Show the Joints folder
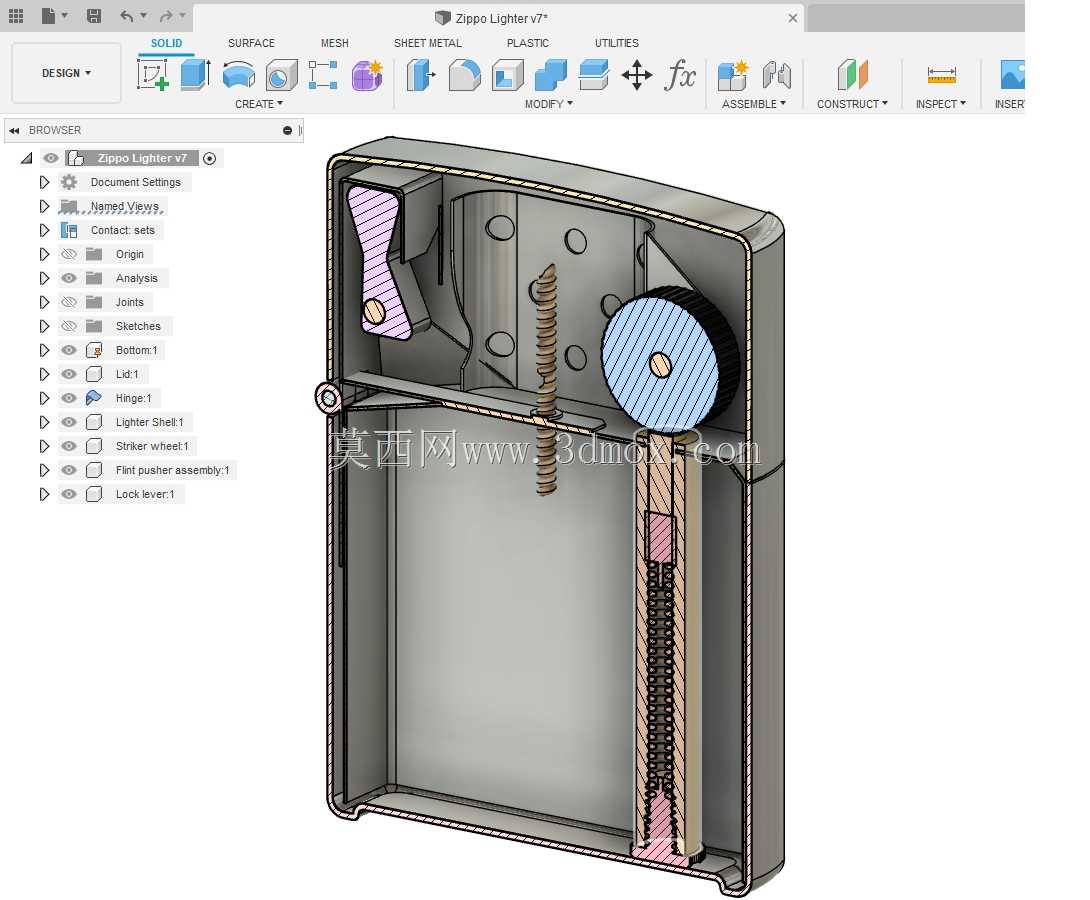This screenshot has height=900, width=1090. (69, 302)
